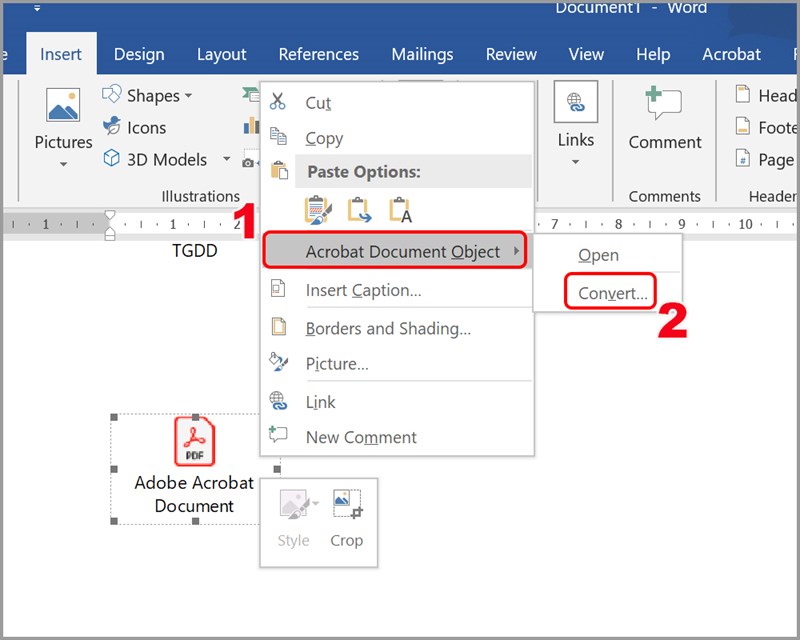
Task: Choose Open from the Acrobat submenu
Action: tap(598, 255)
